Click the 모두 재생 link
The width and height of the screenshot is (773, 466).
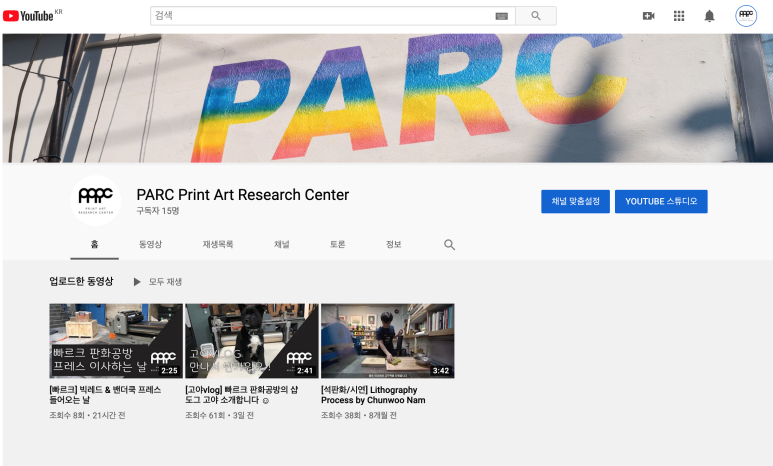pos(165,282)
